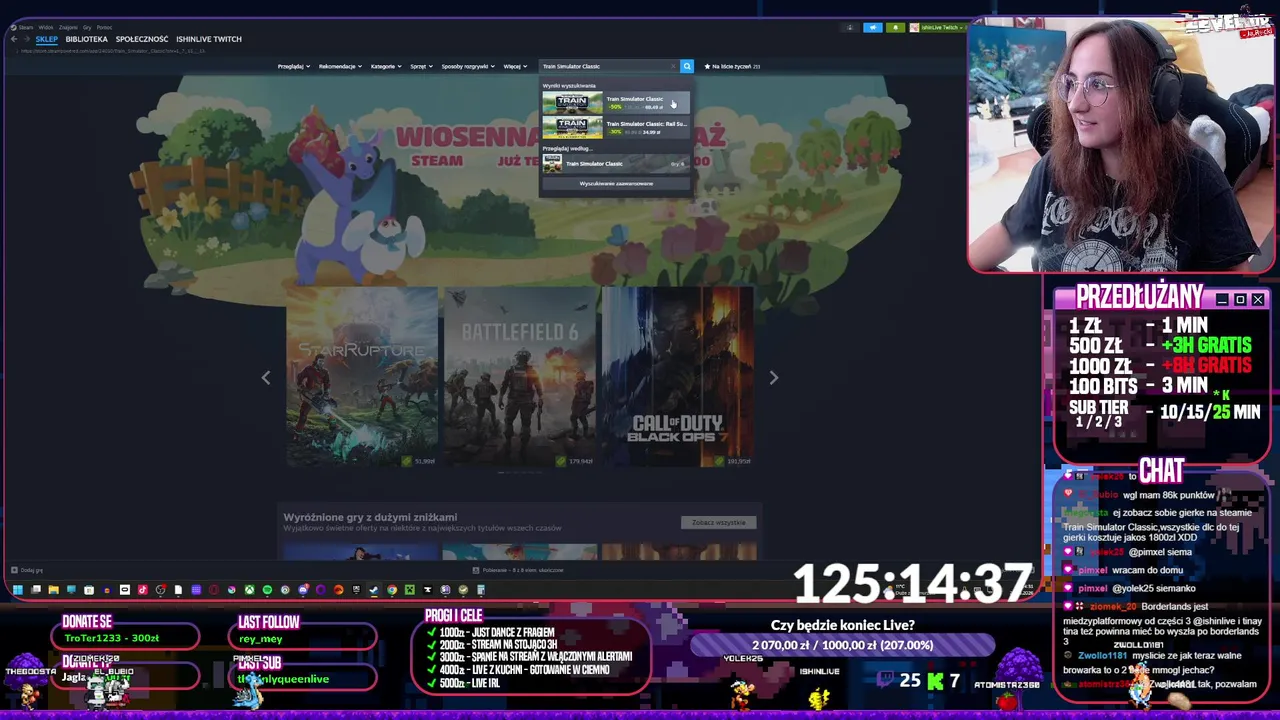
Task: Open Na liście życzeń wishlist link
Action: click(x=732, y=66)
